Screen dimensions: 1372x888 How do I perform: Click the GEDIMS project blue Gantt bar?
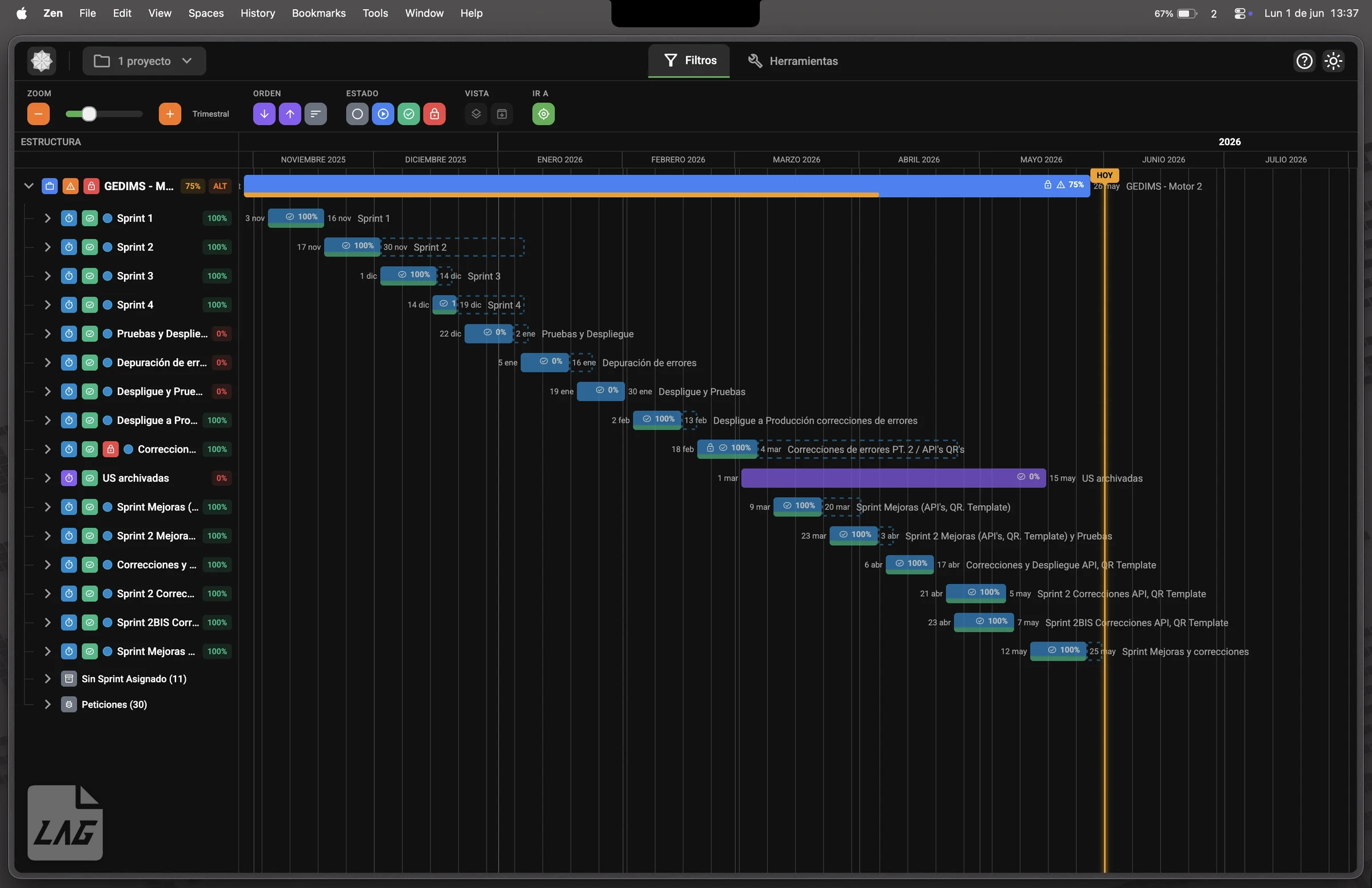point(667,186)
